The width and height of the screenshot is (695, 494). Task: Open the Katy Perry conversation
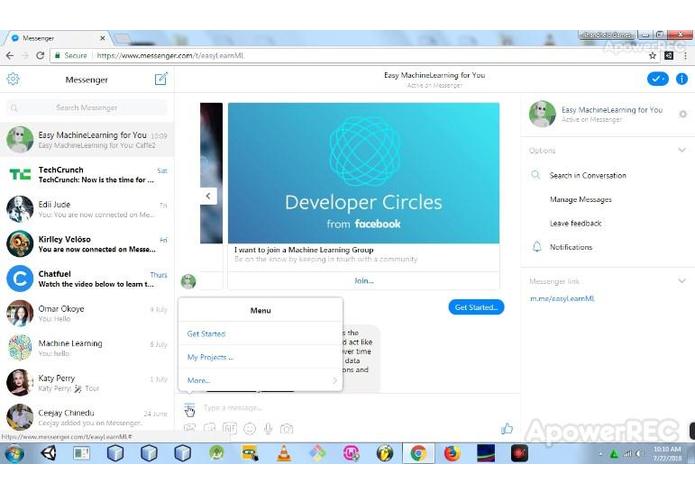[87, 383]
